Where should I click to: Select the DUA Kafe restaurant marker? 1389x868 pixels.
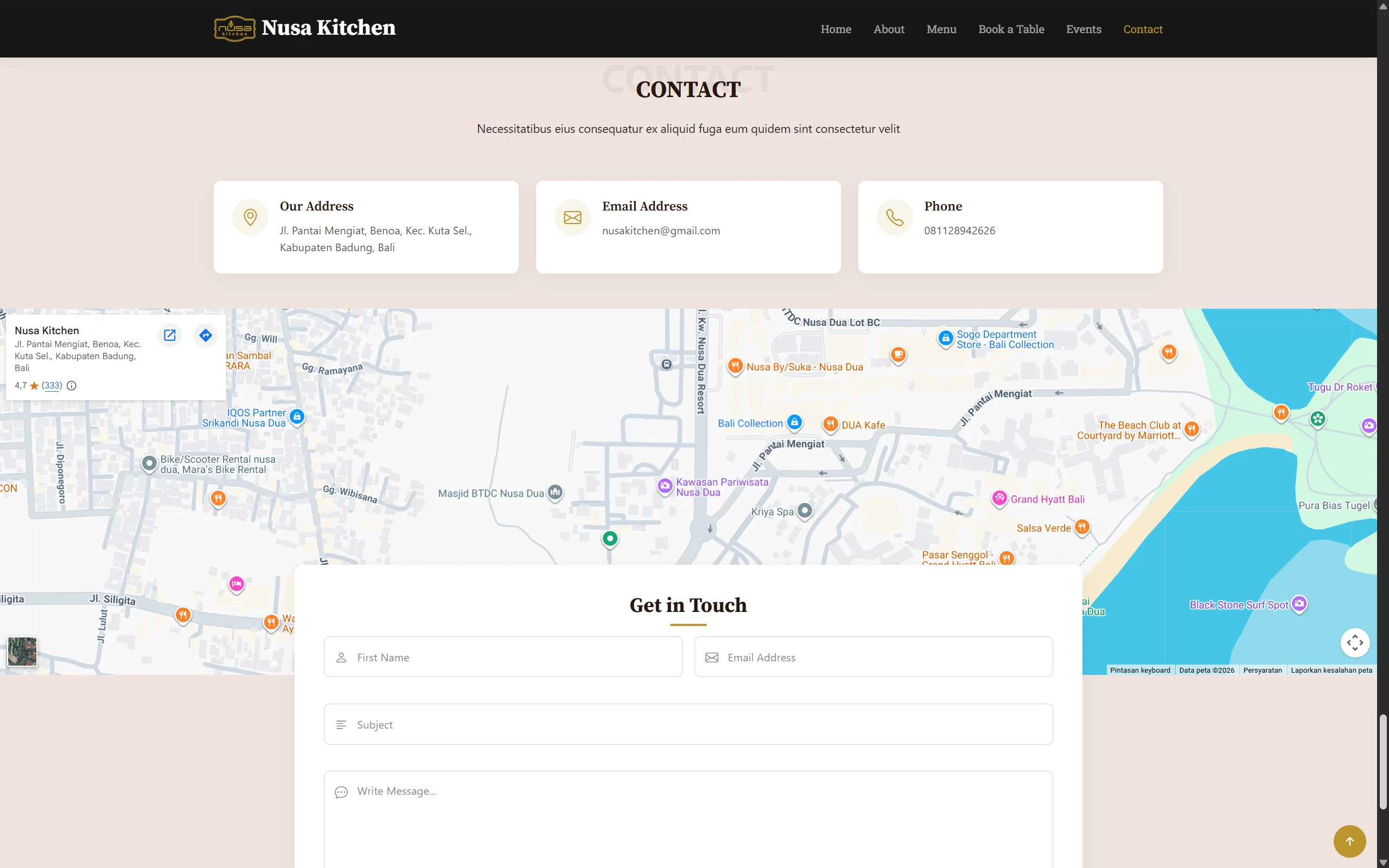click(830, 424)
